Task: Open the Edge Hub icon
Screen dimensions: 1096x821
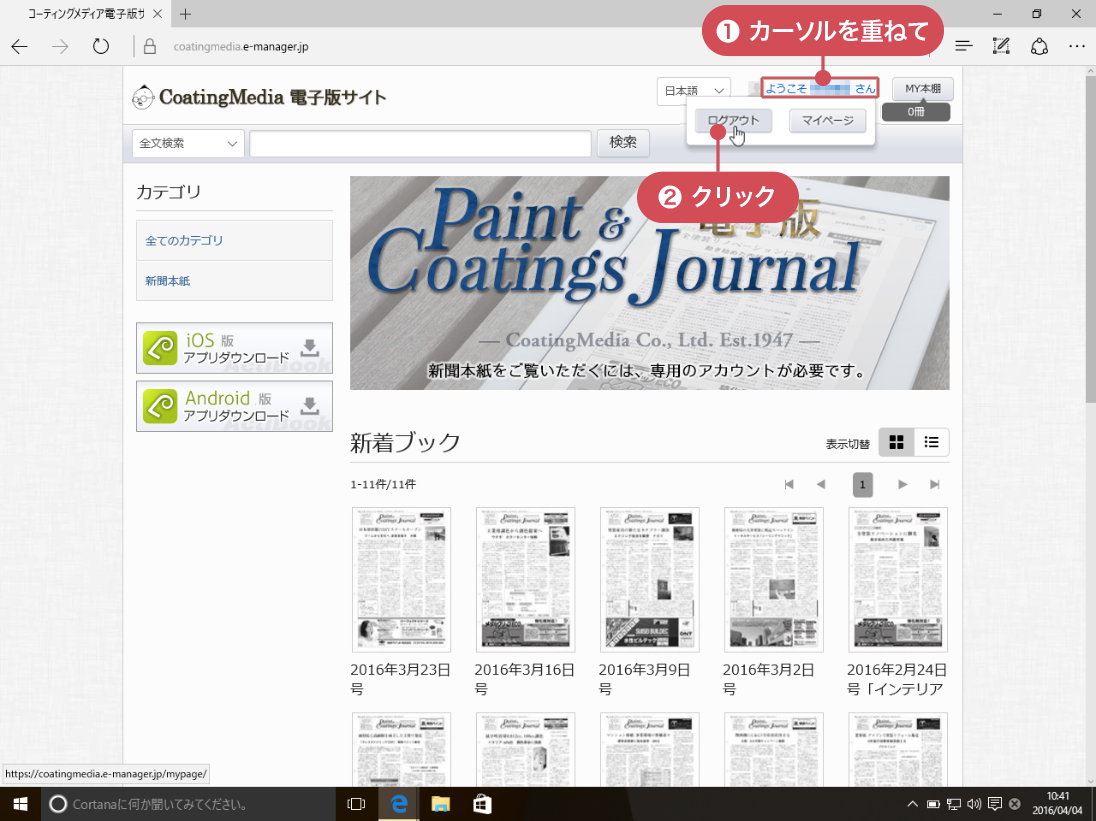Action: coord(963,46)
